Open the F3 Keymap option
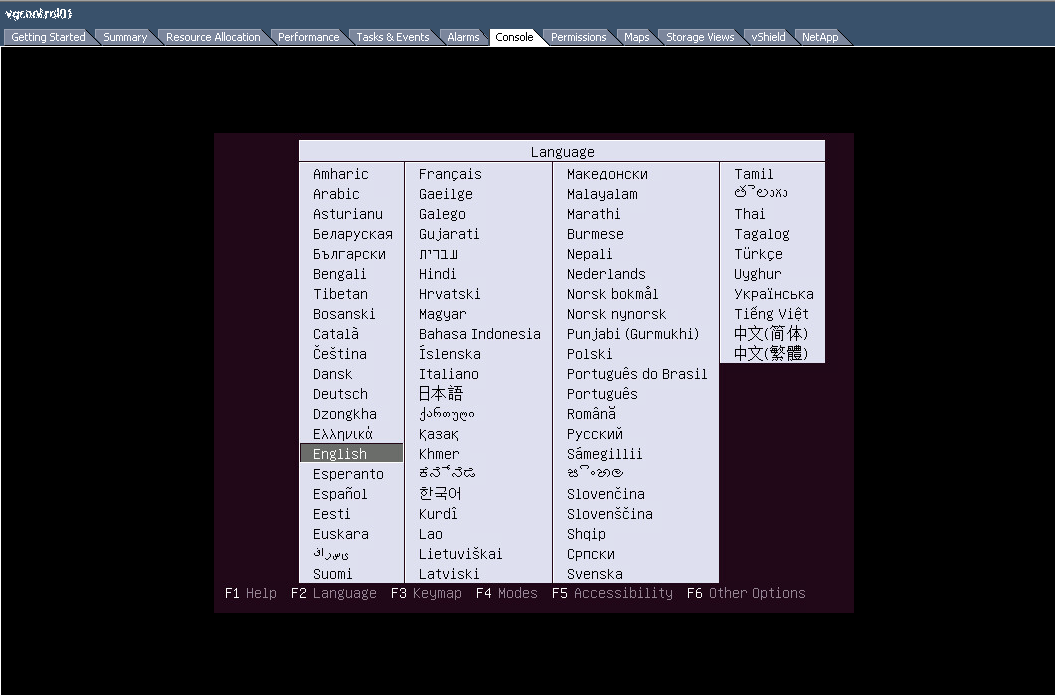This screenshot has width=1055, height=695. pyautogui.click(x=426, y=593)
